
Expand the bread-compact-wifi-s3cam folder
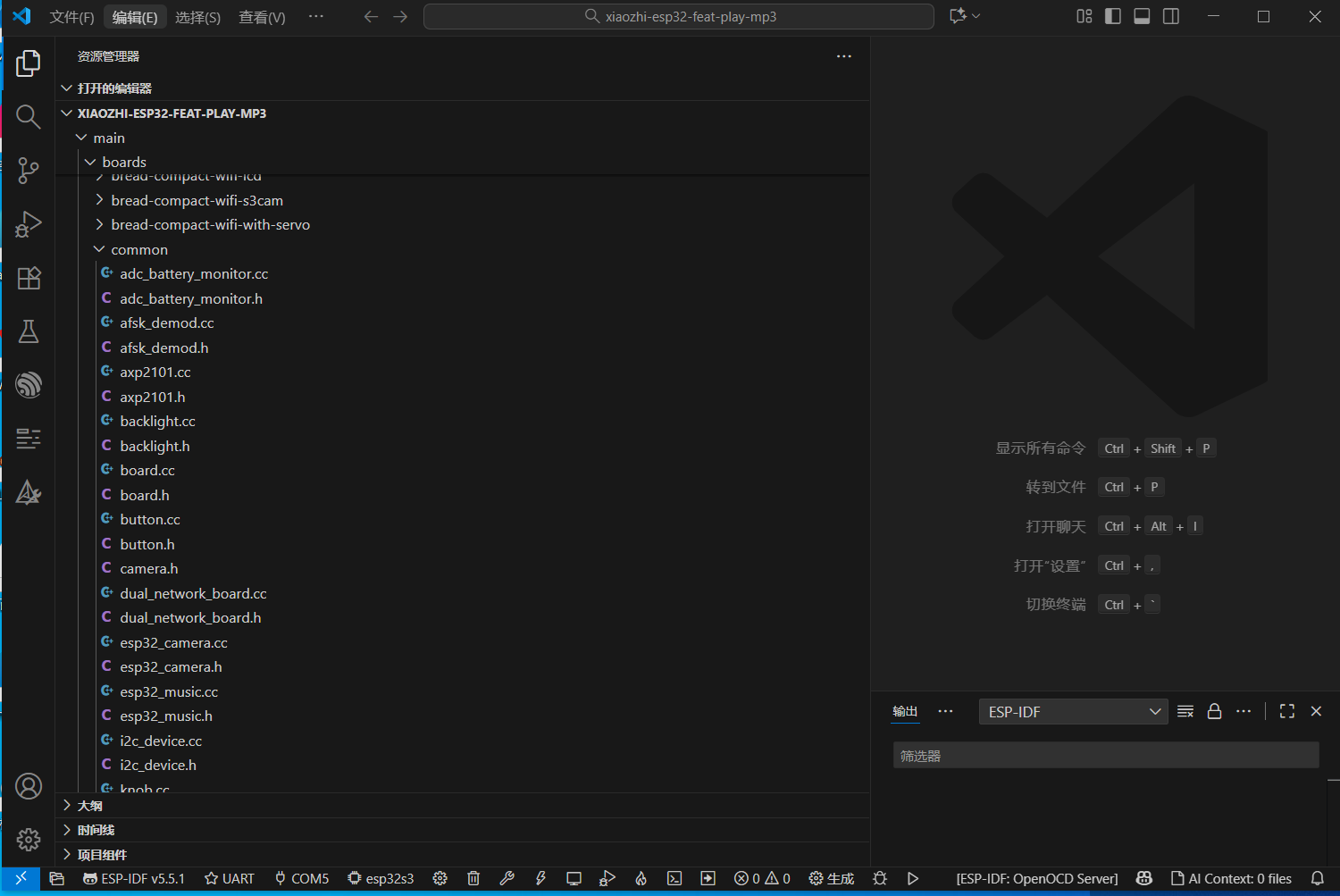pyautogui.click(x=197, y=200)
